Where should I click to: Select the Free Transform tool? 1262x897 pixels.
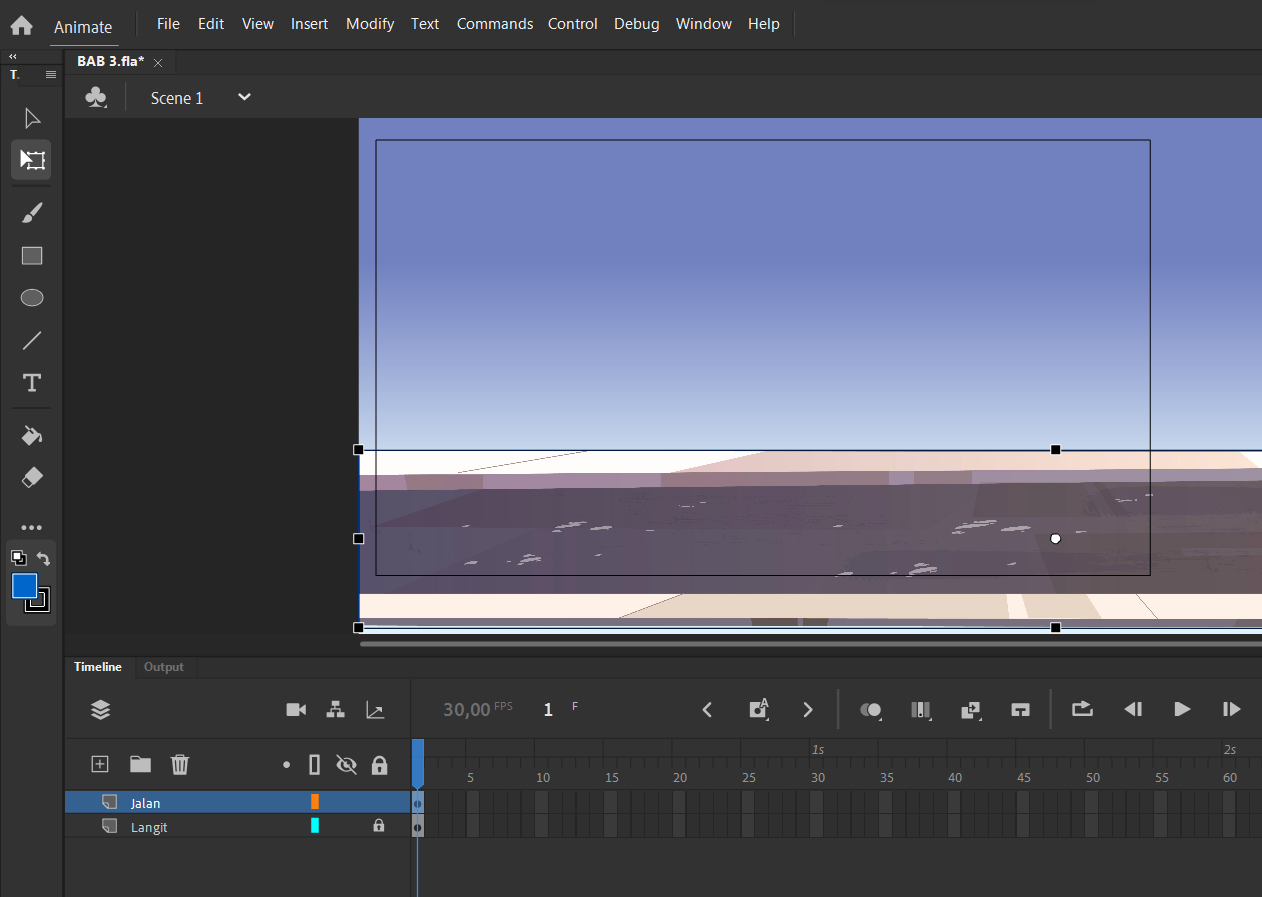[32, 160]
